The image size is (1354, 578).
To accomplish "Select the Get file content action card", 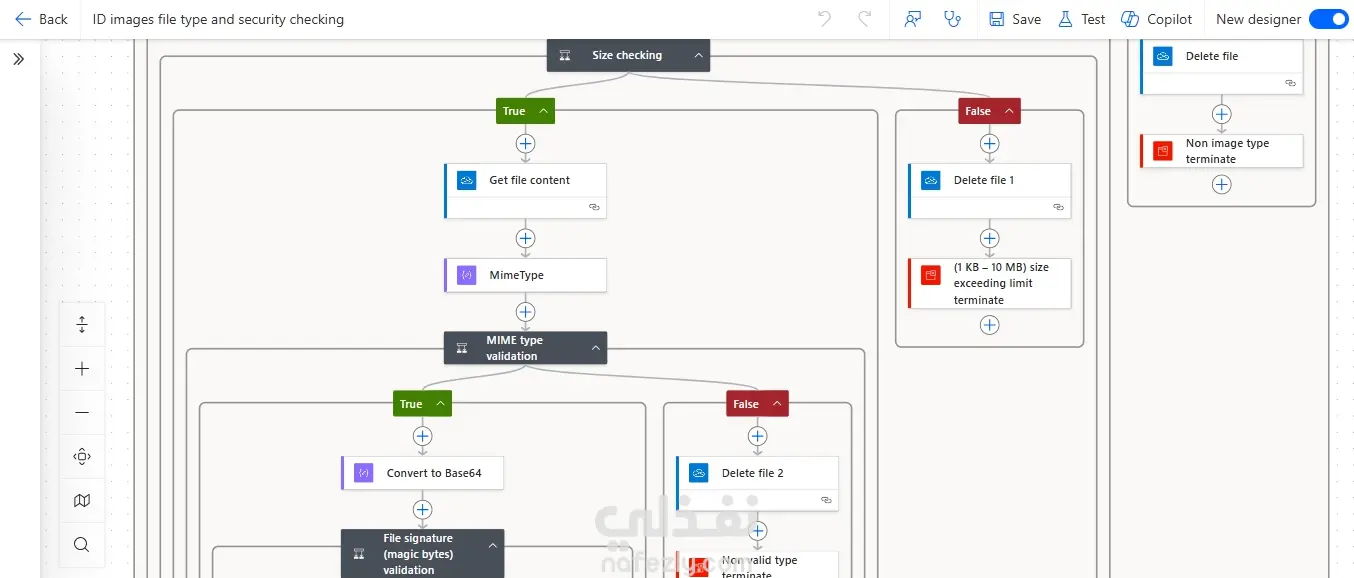I will (x=525, y=191).
